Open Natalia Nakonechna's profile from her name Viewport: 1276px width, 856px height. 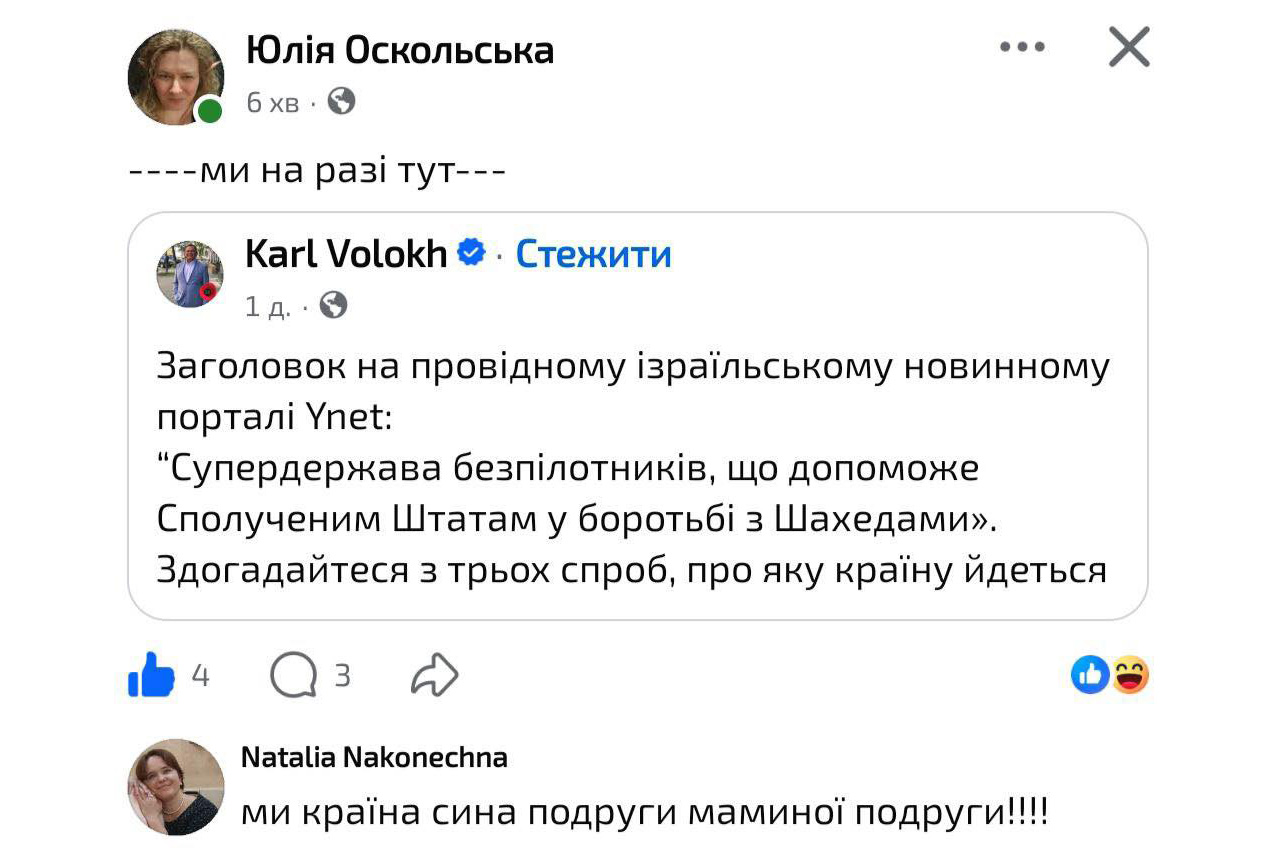coord(374,757)
